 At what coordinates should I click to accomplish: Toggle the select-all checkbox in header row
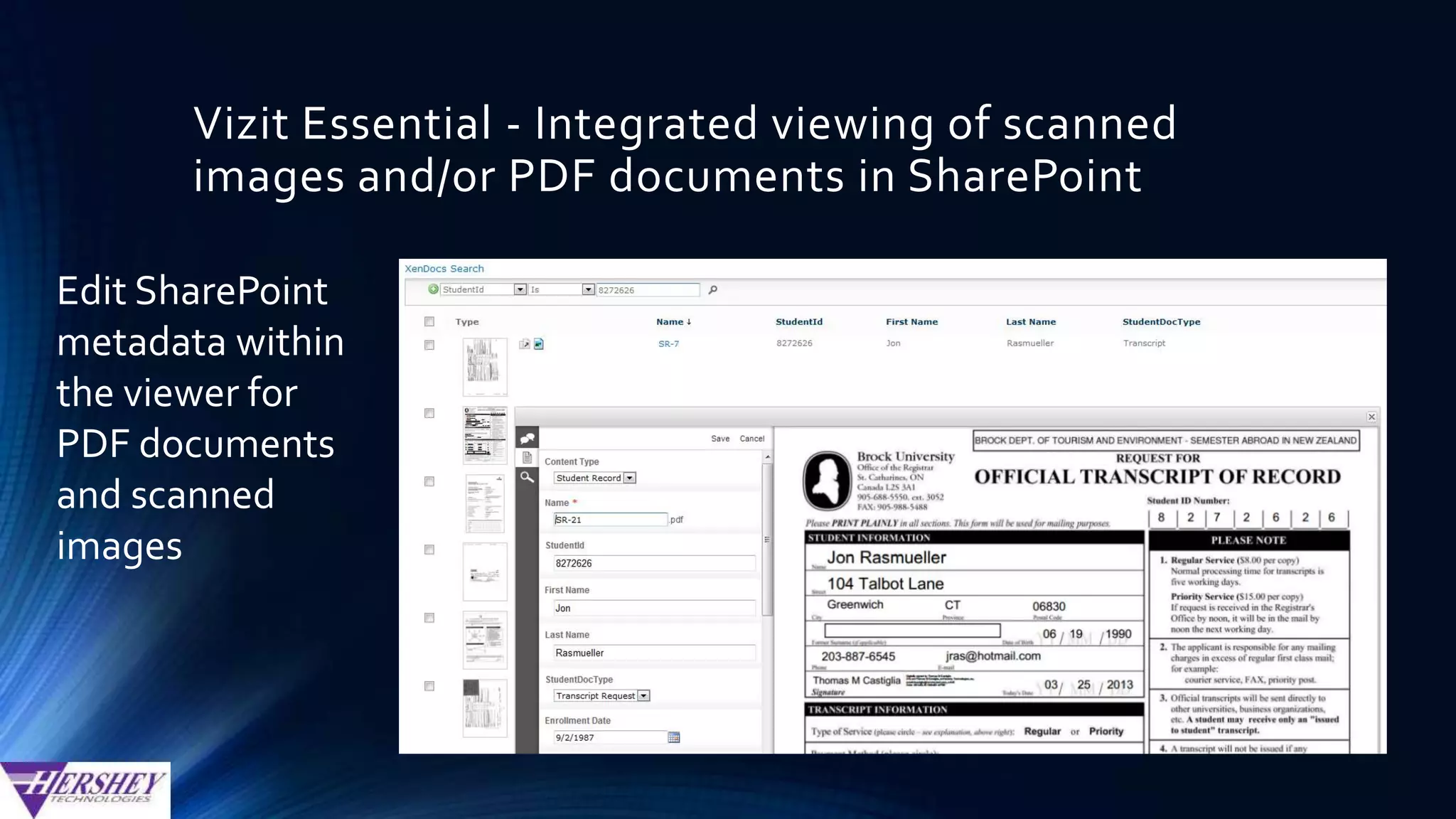(429, 322)
